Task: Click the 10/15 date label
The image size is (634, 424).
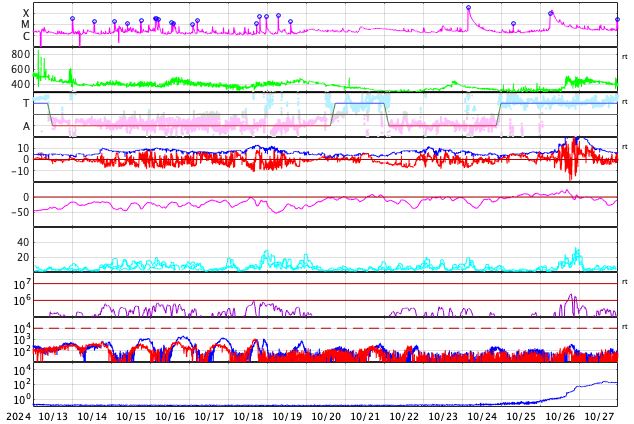Action: tap(131, 416)
